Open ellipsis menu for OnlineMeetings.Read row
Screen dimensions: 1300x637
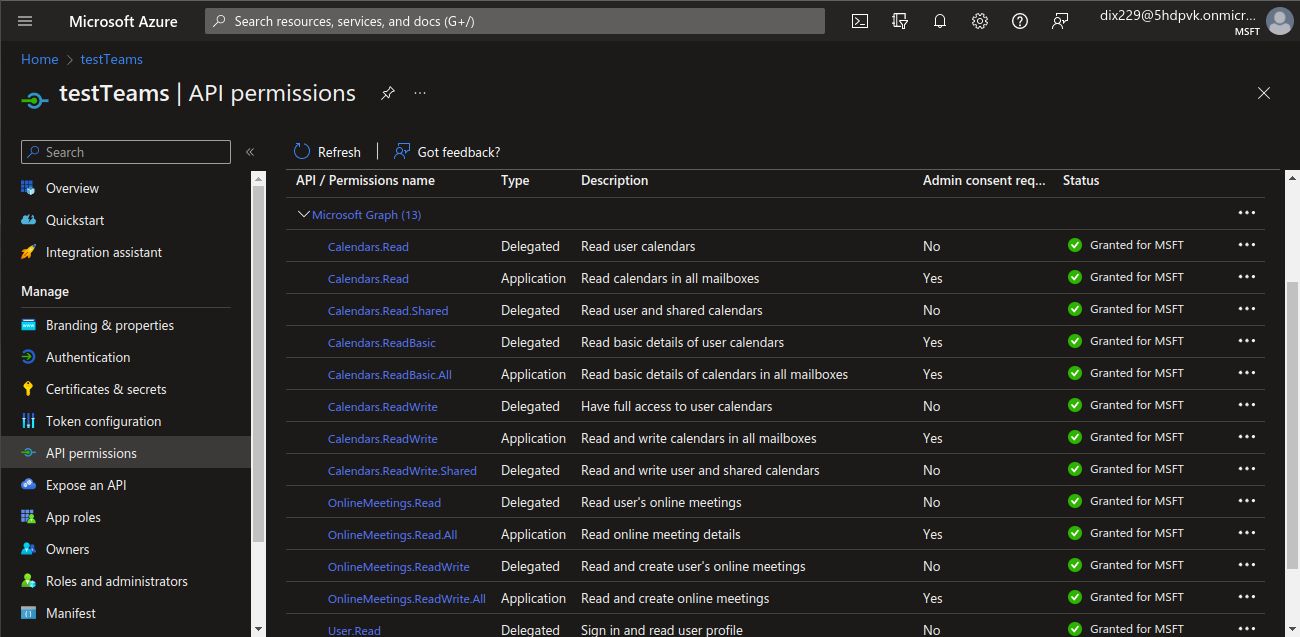[x=1246, y=501]
